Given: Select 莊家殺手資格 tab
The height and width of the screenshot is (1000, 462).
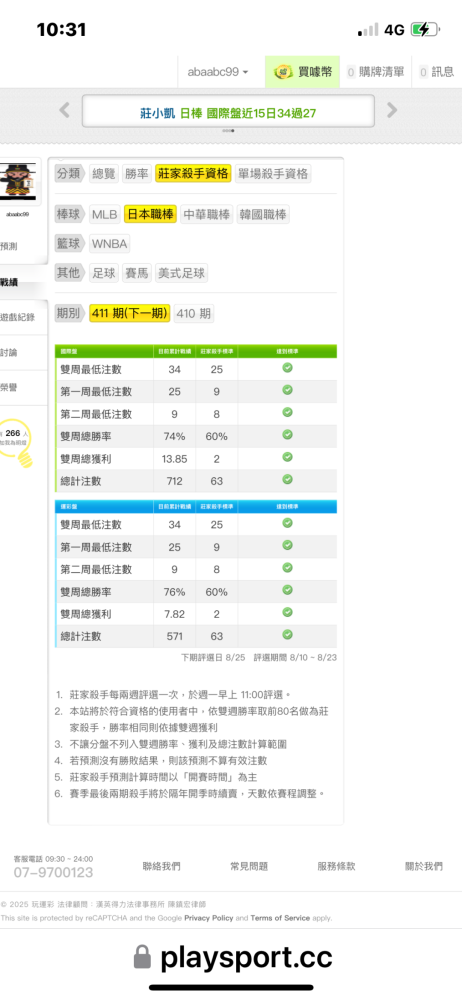Looking at the screenshot, I should click(x=193, y=173).
